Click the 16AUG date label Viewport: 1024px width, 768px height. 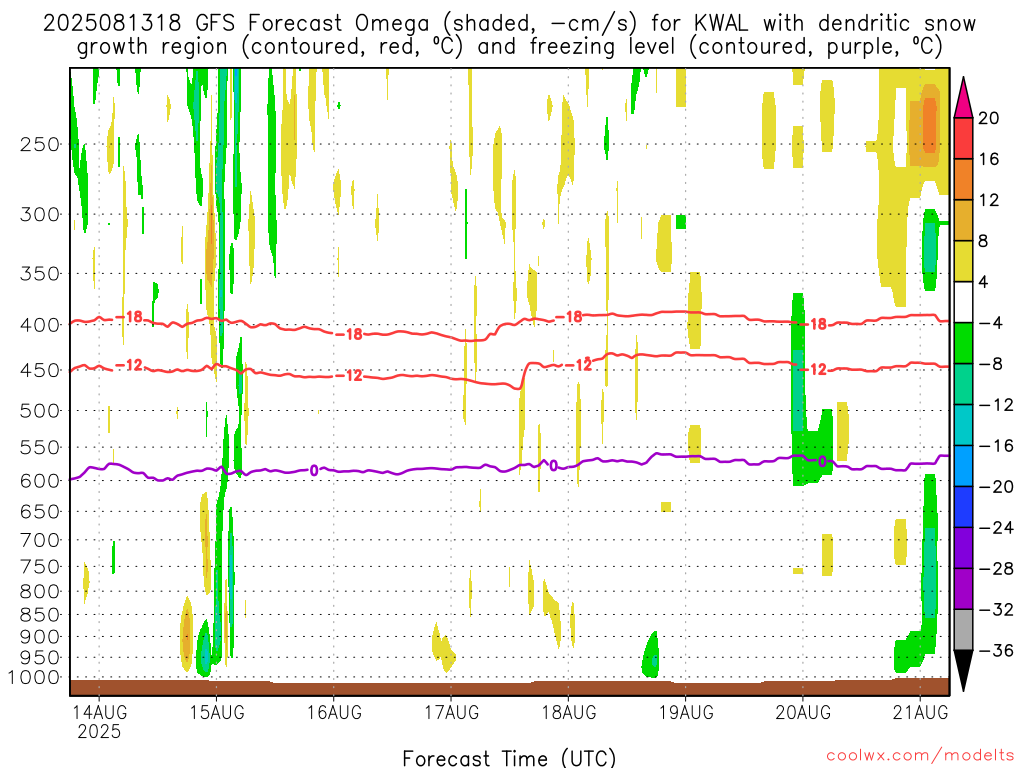pos(334,712)
